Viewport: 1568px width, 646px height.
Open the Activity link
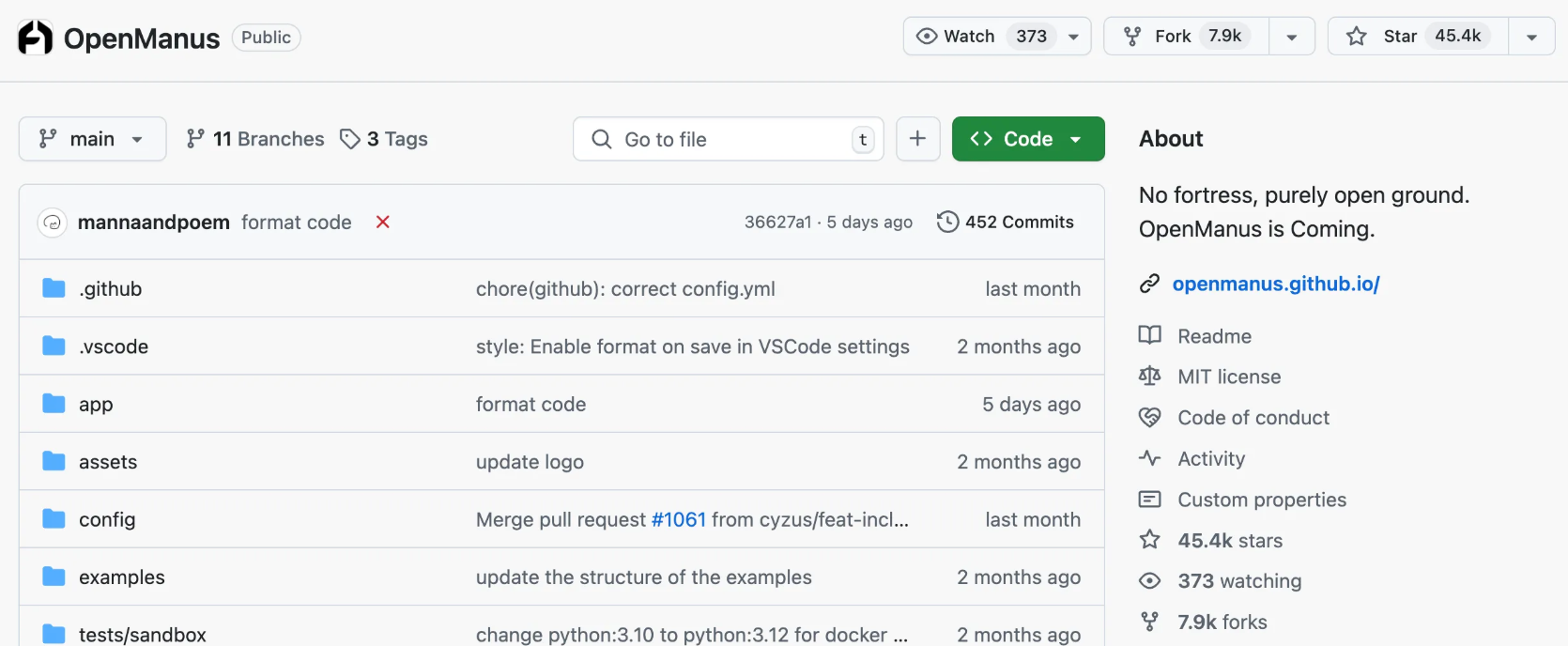[x=1211, y=459]
